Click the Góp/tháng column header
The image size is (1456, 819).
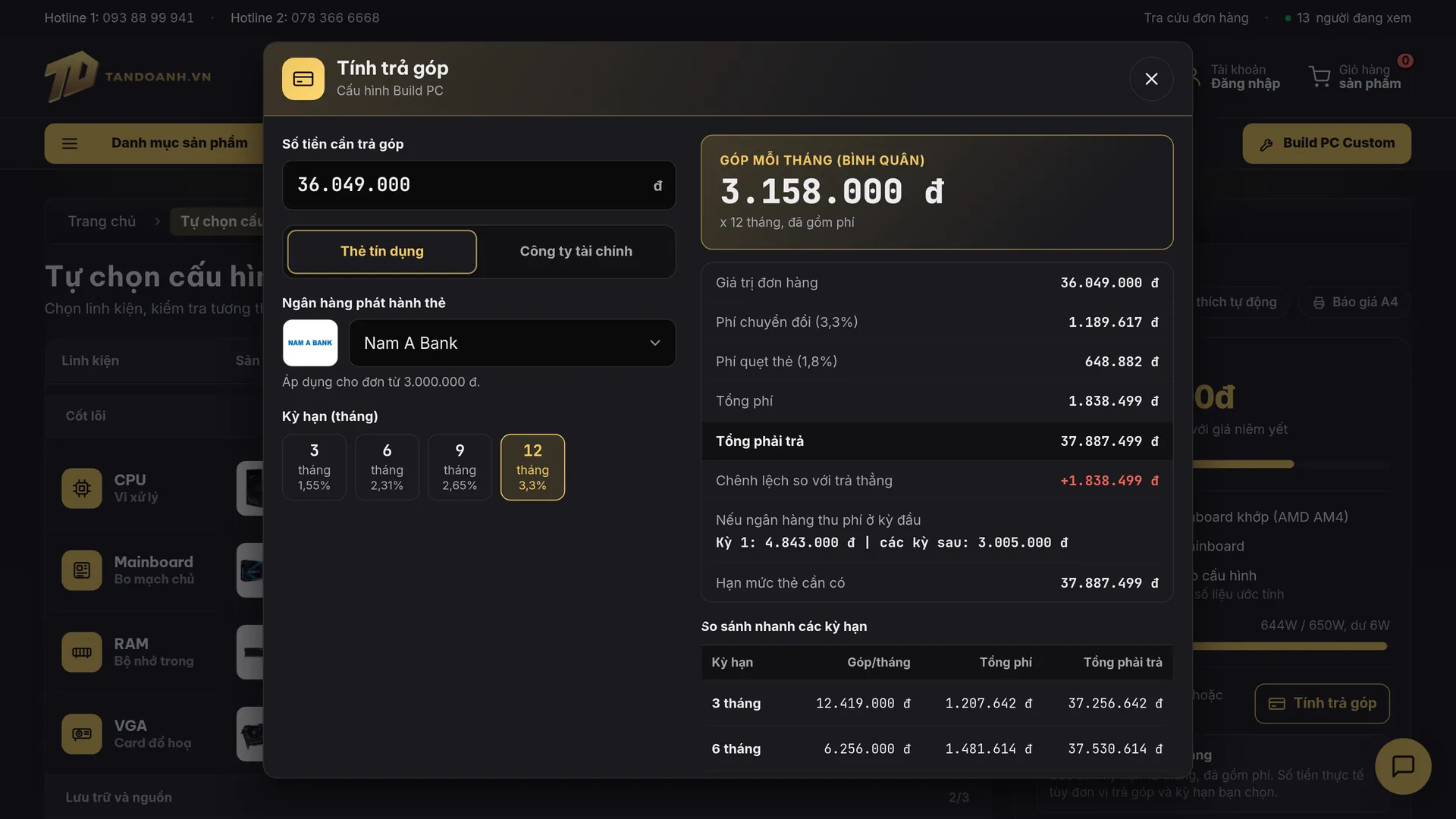(x=878, y=662)
